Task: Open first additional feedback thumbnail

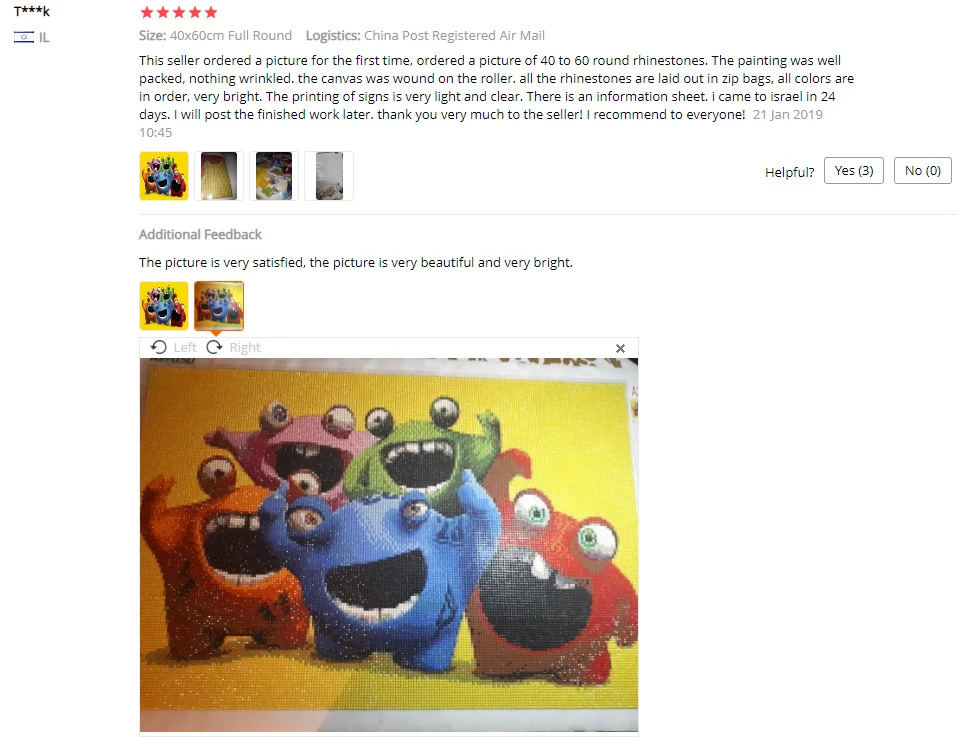Action: [164, 306]
